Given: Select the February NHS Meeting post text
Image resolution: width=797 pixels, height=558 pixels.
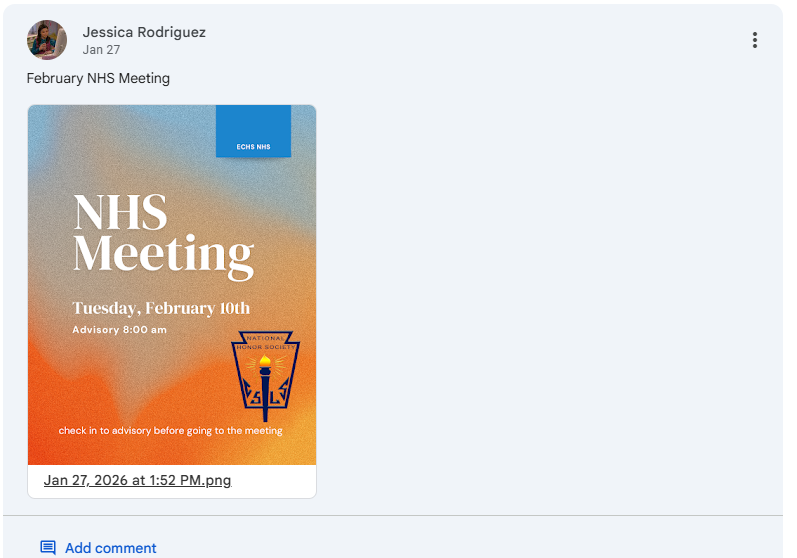Looking at the screenshot, I should coord(98,78).
